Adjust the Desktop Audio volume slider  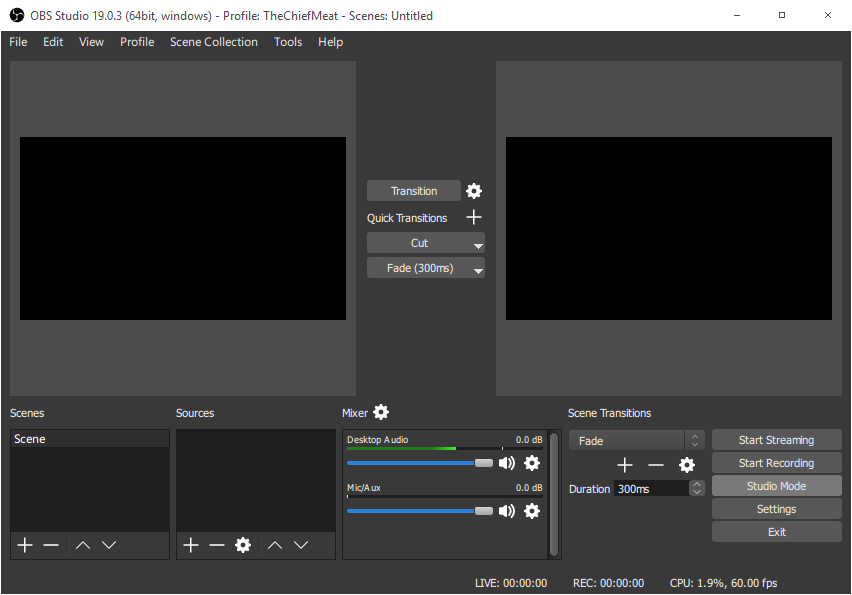(419, 463)
